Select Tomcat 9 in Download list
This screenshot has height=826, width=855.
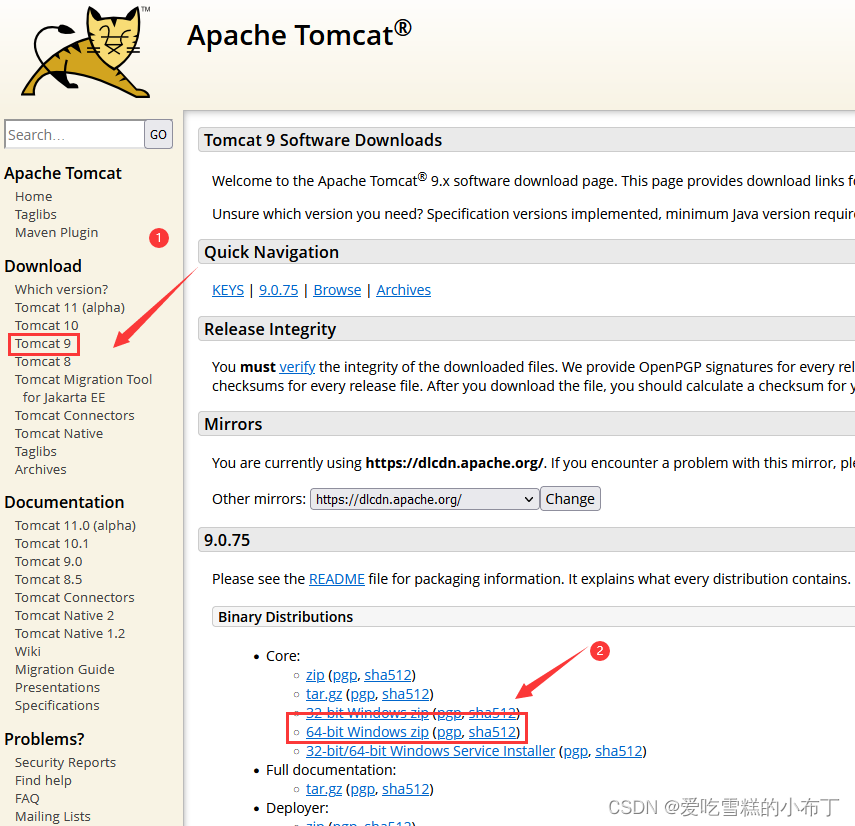[x=43, y=343]
